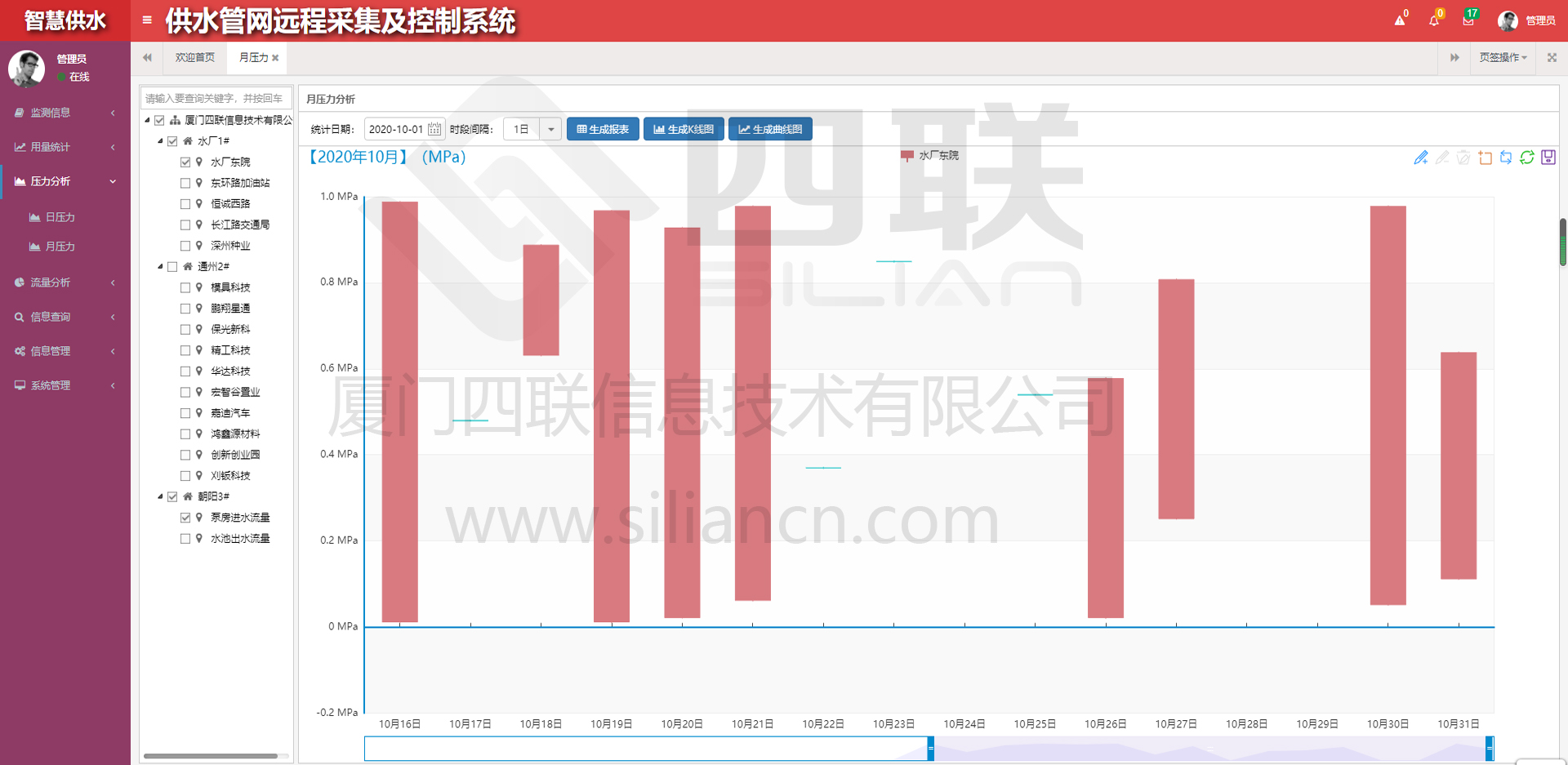
Task: Check the 水池出水流量 checkbox
Action: [x=185, y=539]
